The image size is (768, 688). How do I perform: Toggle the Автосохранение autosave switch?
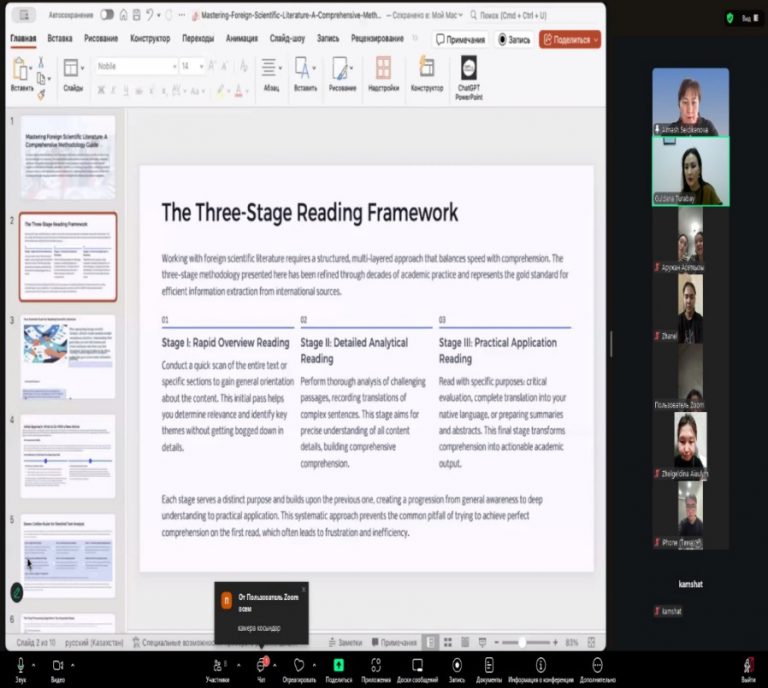107,15
